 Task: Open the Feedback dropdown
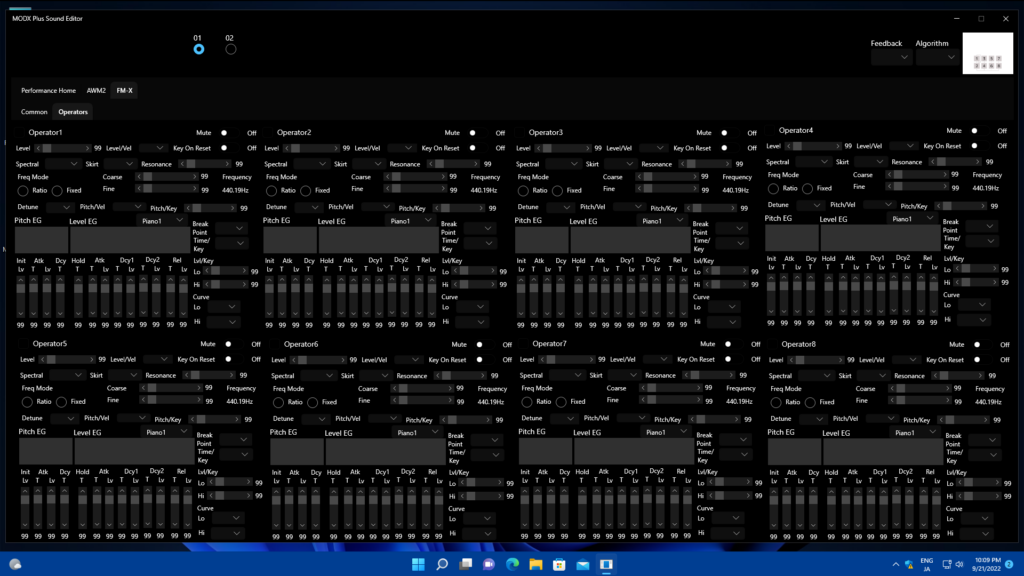[891, 57]
